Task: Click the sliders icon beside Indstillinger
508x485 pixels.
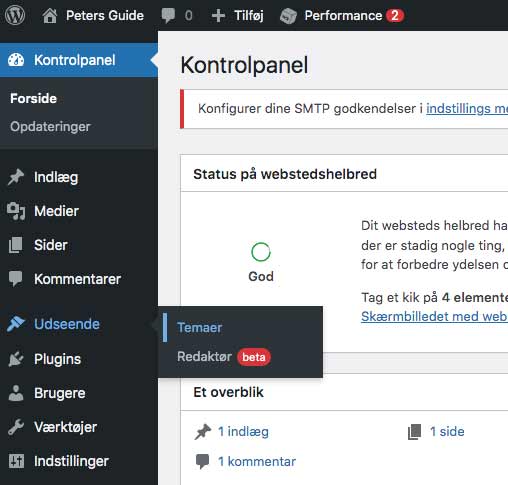Action: click(16, 461)
